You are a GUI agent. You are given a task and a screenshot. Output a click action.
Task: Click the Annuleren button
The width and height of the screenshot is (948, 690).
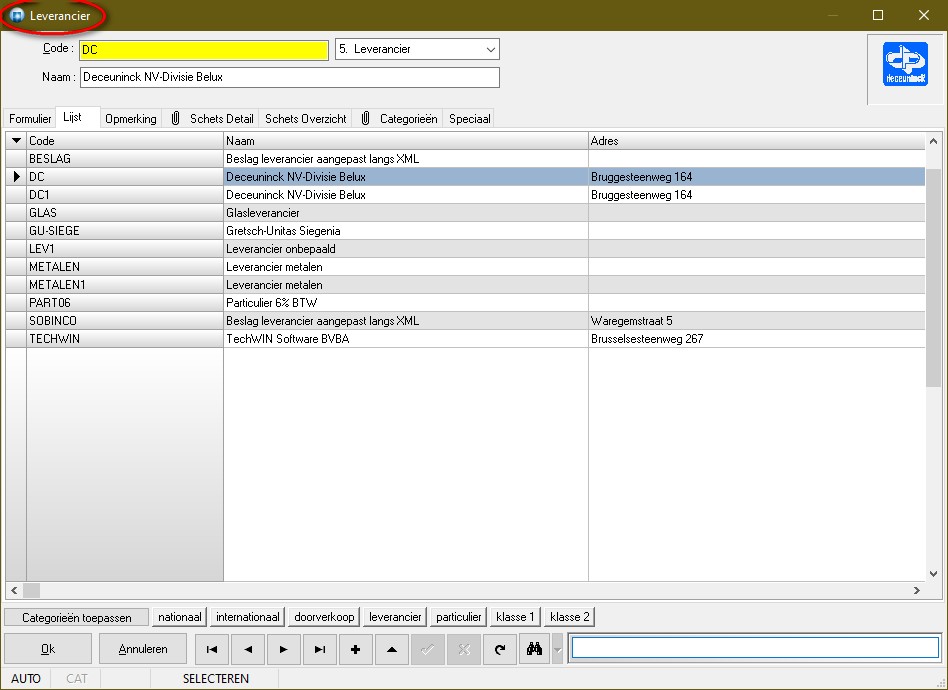[143, 649]
